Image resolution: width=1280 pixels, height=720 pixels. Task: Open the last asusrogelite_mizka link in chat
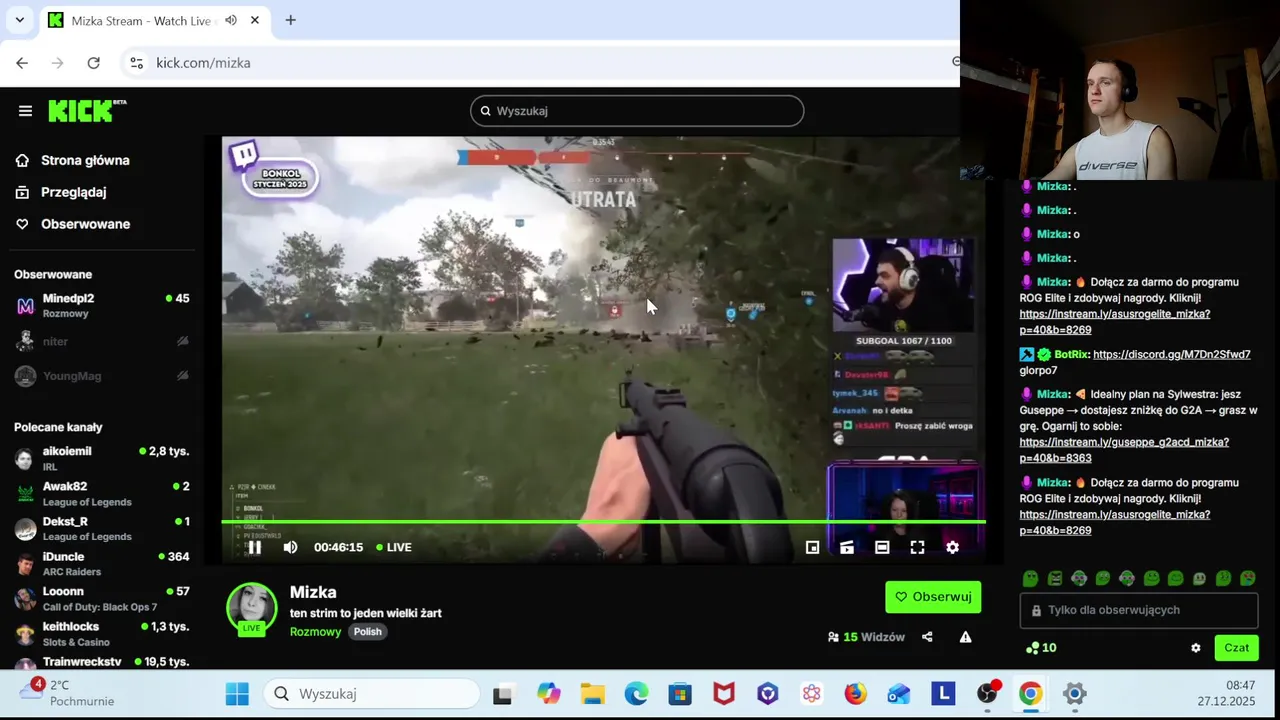tap(1115, 522)
